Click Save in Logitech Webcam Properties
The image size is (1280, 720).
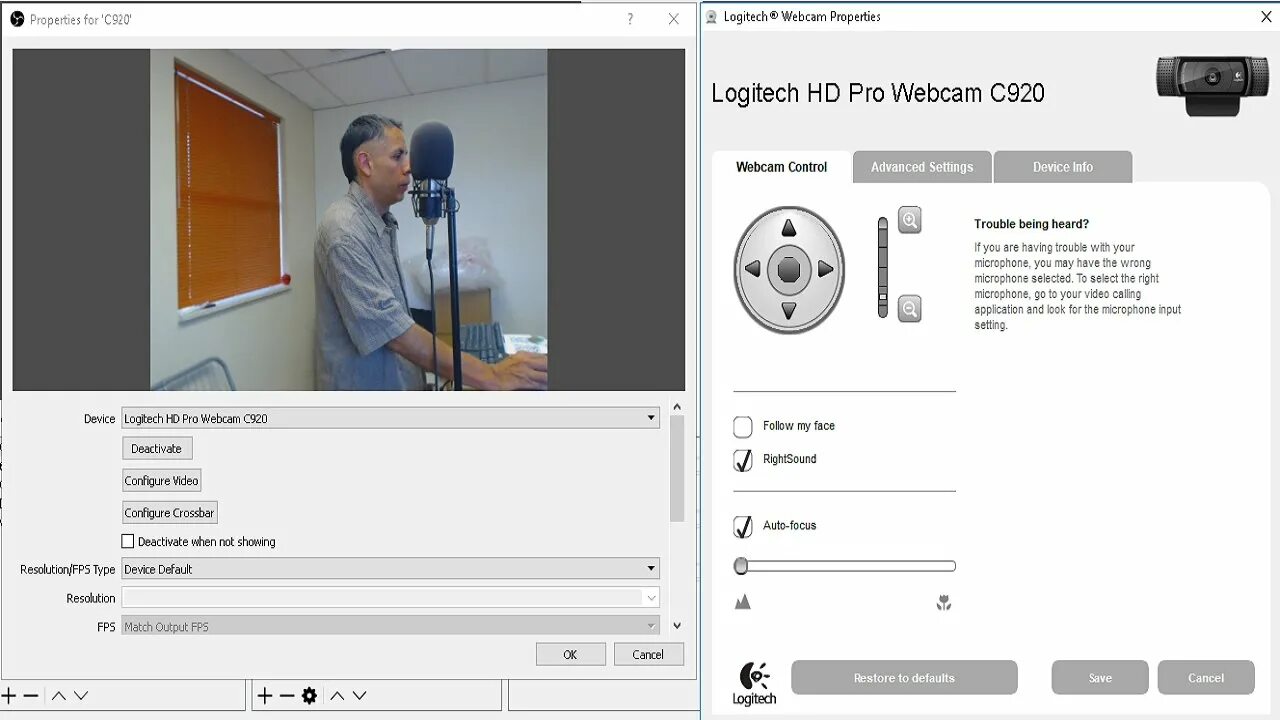point(1100,678)
